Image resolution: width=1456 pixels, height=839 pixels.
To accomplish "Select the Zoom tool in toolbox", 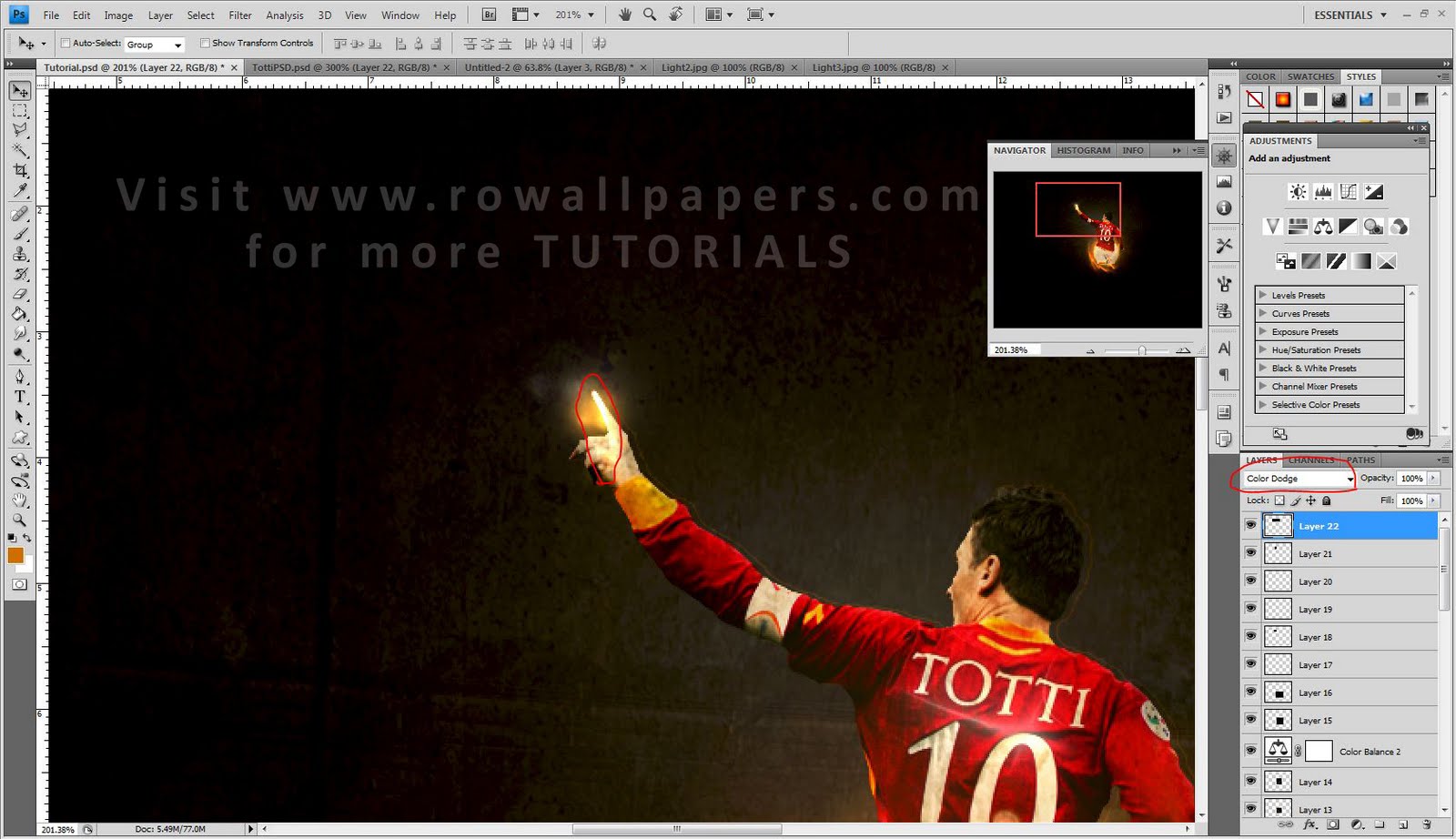I will (x=20, y=521).
